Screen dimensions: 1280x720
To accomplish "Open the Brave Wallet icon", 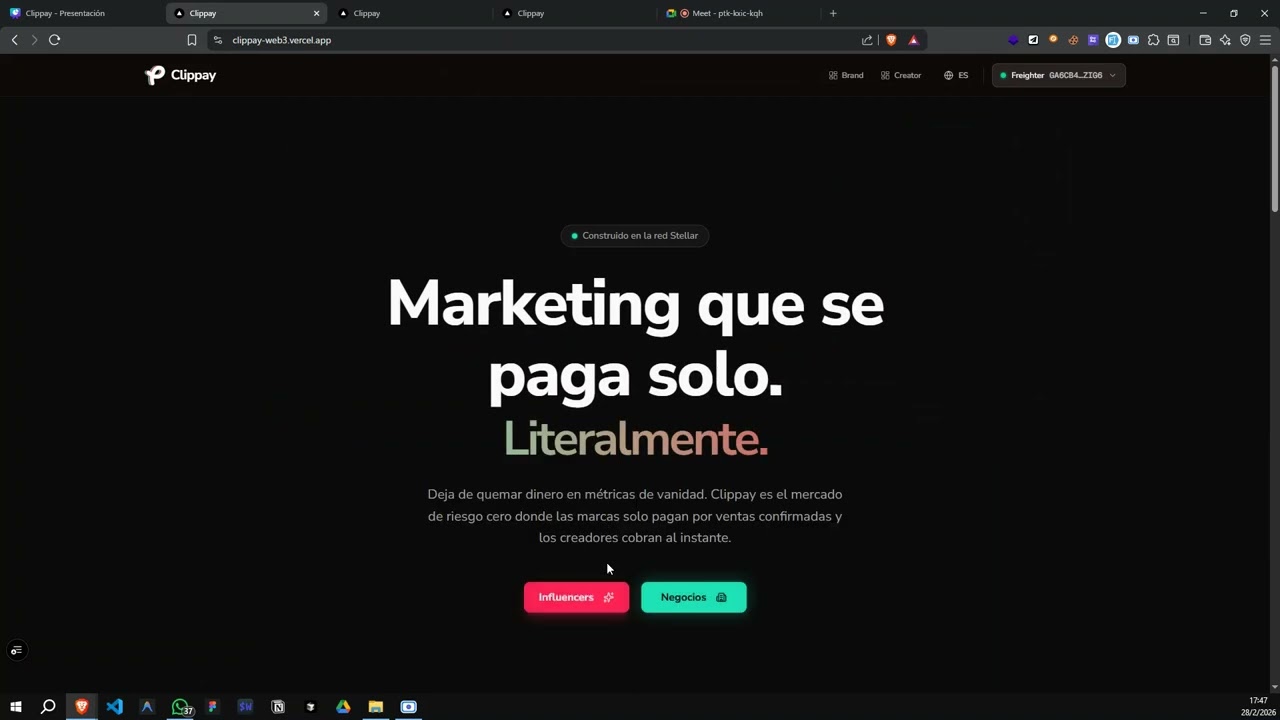I will pyautogui.click(x=1205, y=40).
